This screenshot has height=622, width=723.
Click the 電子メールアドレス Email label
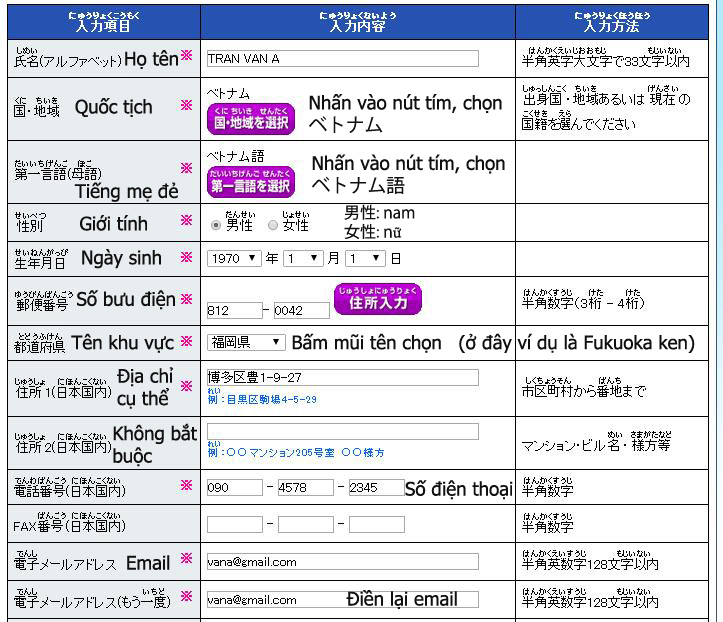click(92, 562)
